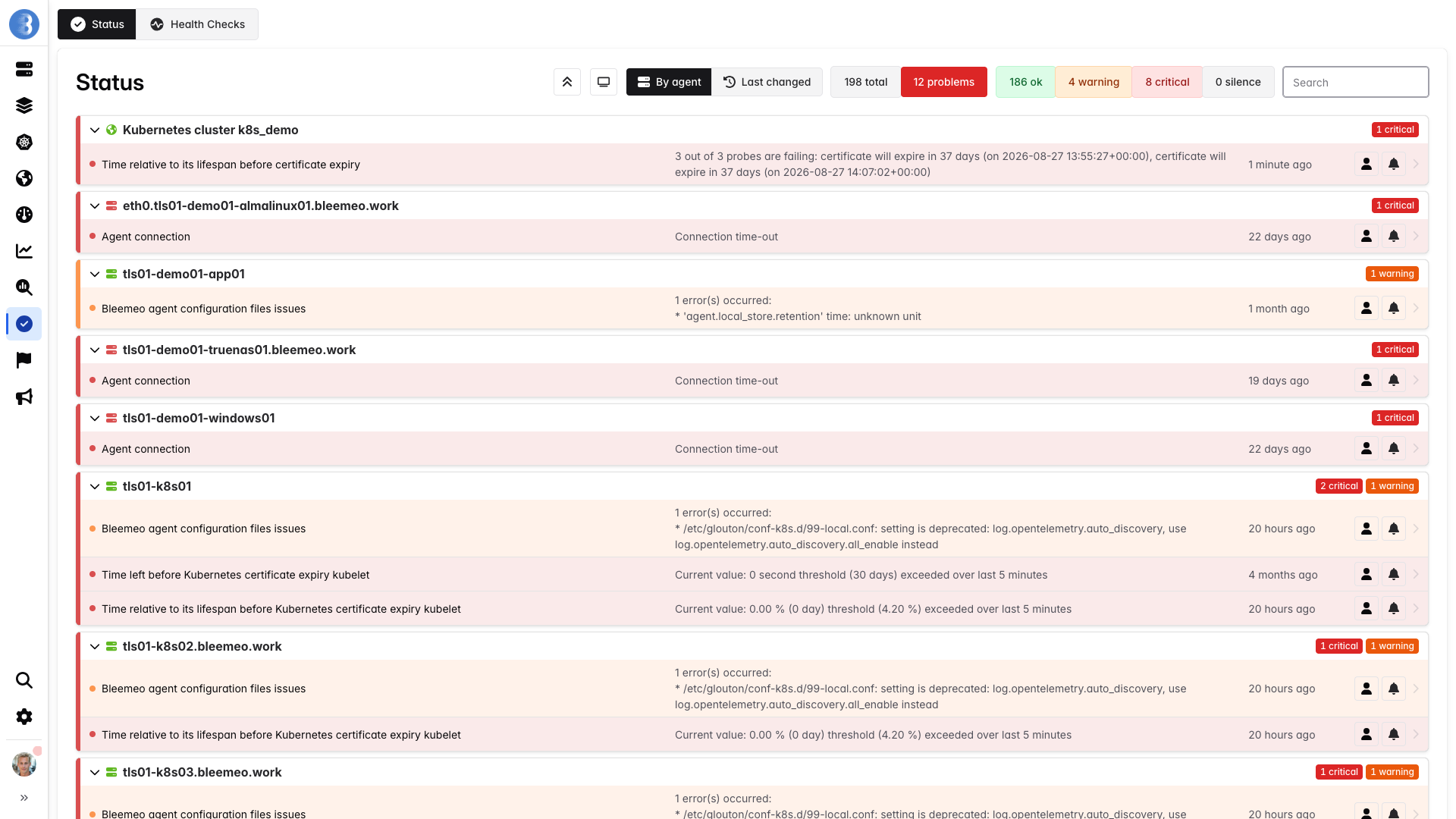
Task: Collapse tls01-demo01-app01 group
Action: 95,275
